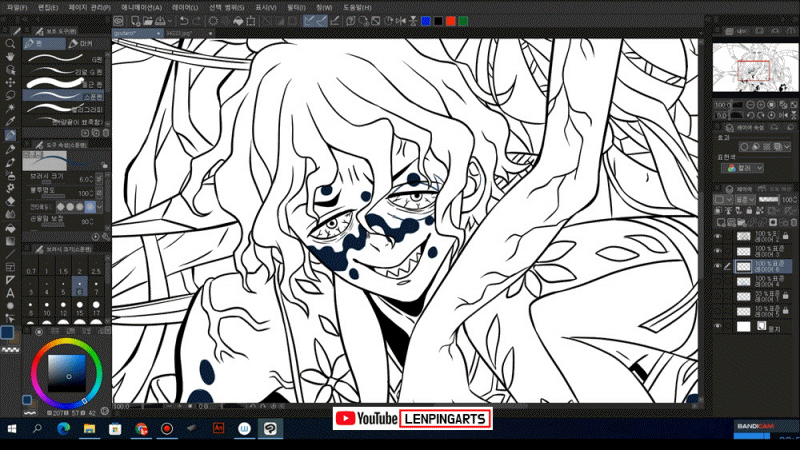Click zoom out icon in navigator panel

(x=751, y=105)
